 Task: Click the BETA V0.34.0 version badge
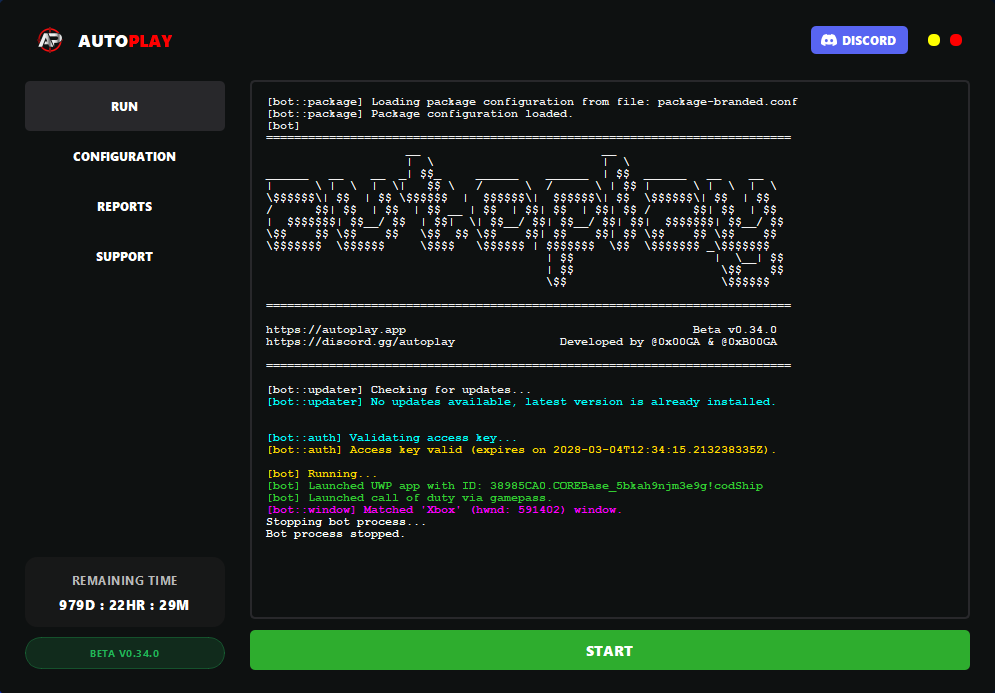tap(124, 653)
